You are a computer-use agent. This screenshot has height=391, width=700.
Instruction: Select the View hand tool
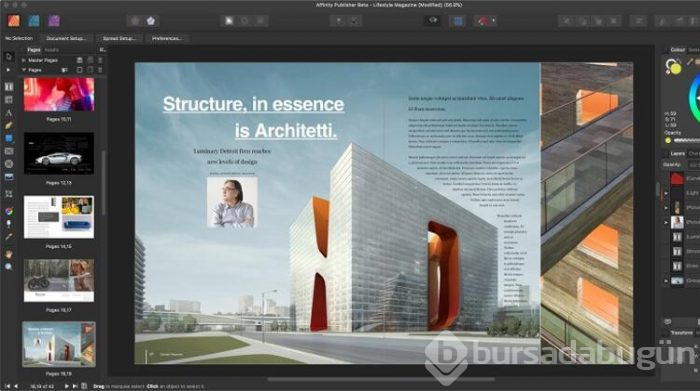point(8,254)
